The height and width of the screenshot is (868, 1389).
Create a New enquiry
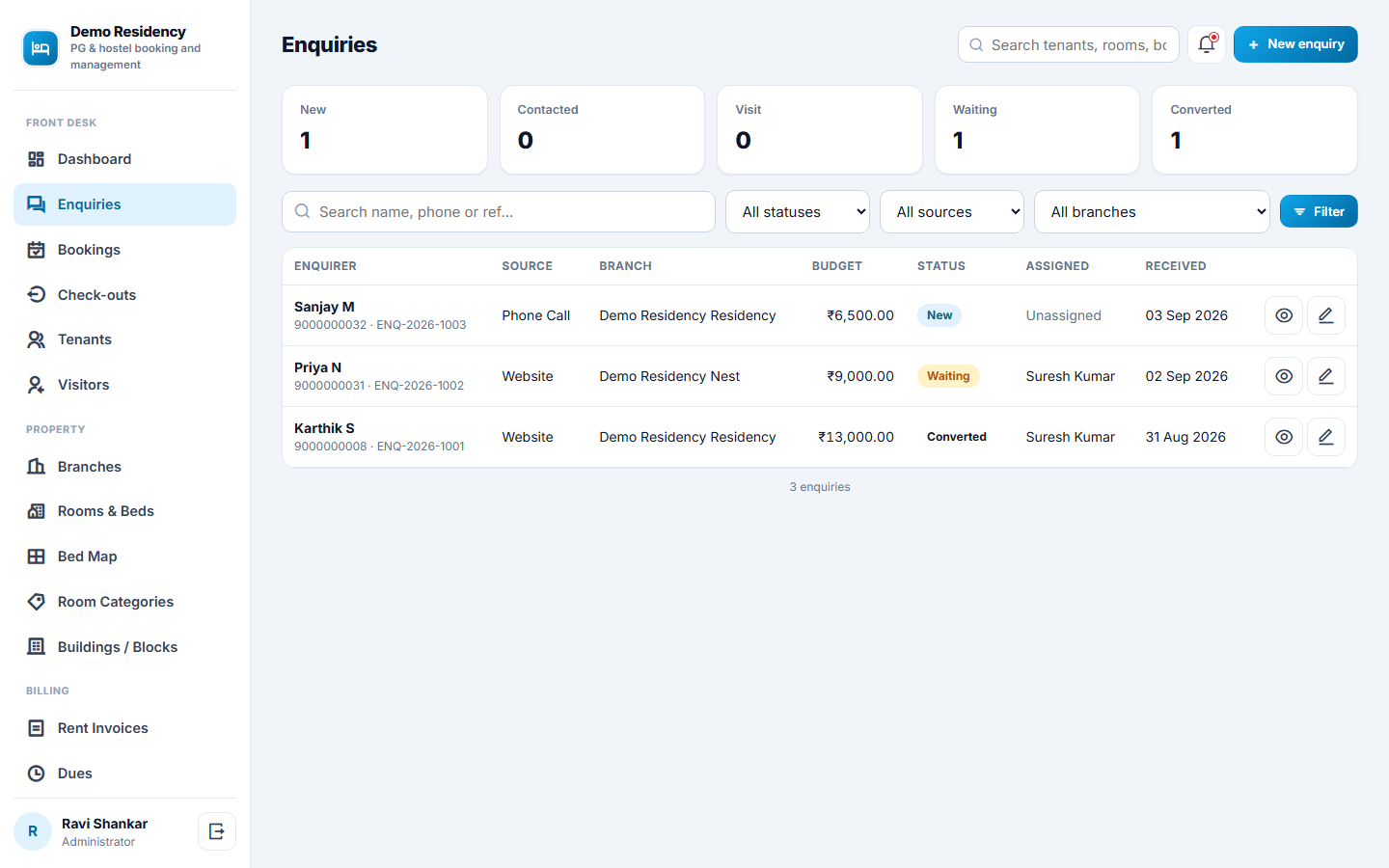(x=1295, y=44)
